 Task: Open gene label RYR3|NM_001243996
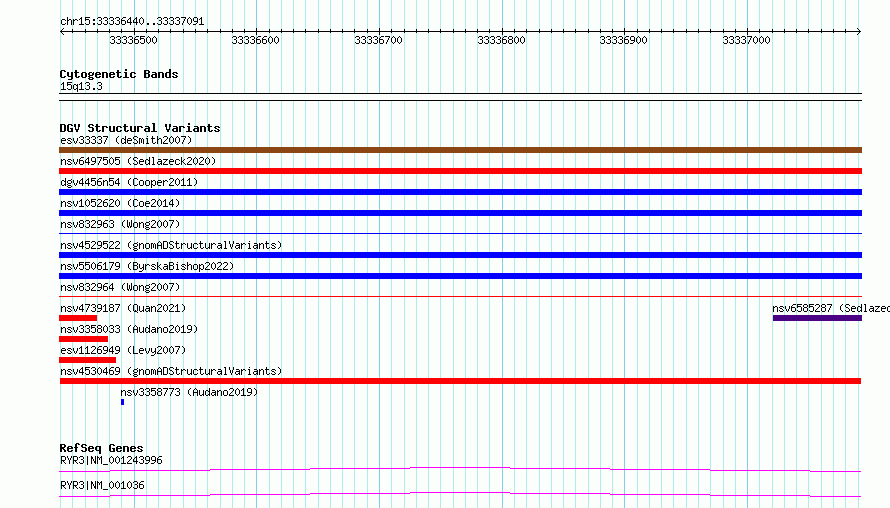111,460
